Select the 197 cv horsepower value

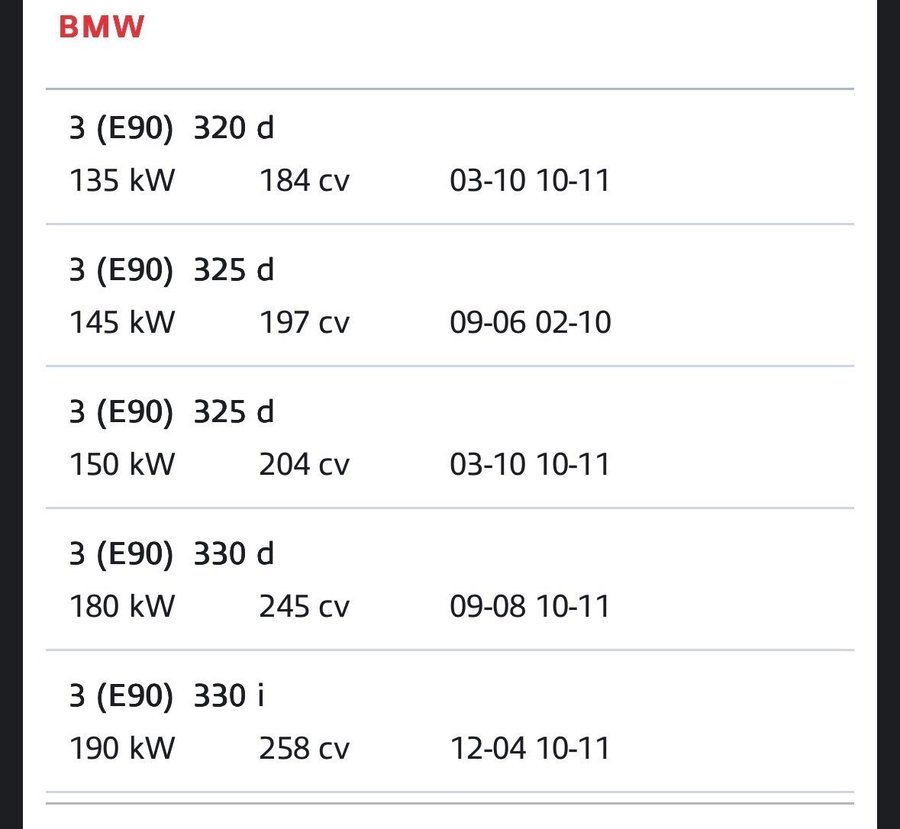(304, 323)
